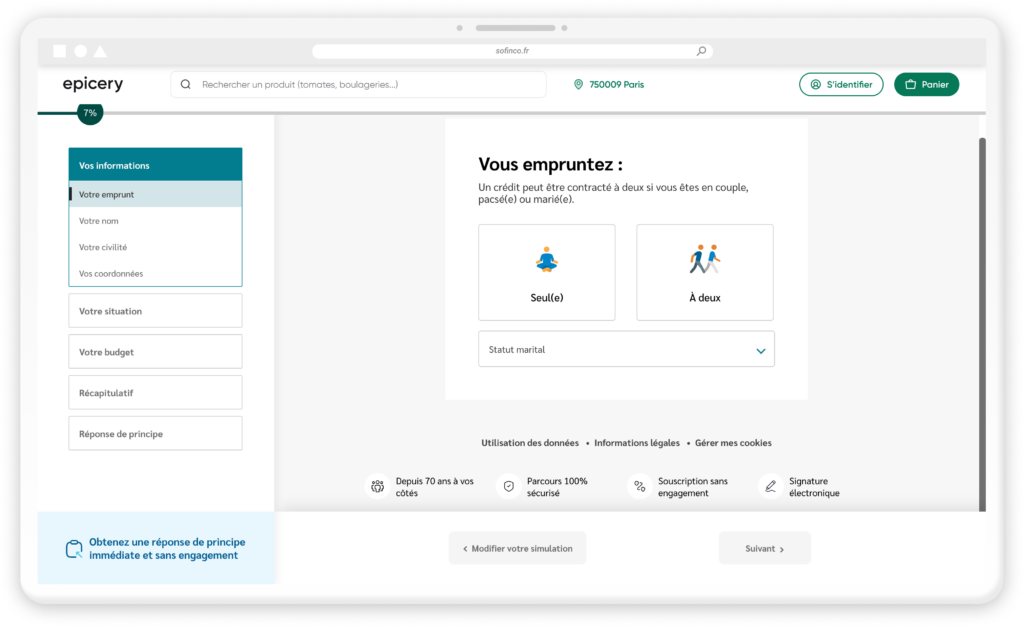1024x627 pixels.
Task: Click the S'identifier button
Action: coord(841,85)
